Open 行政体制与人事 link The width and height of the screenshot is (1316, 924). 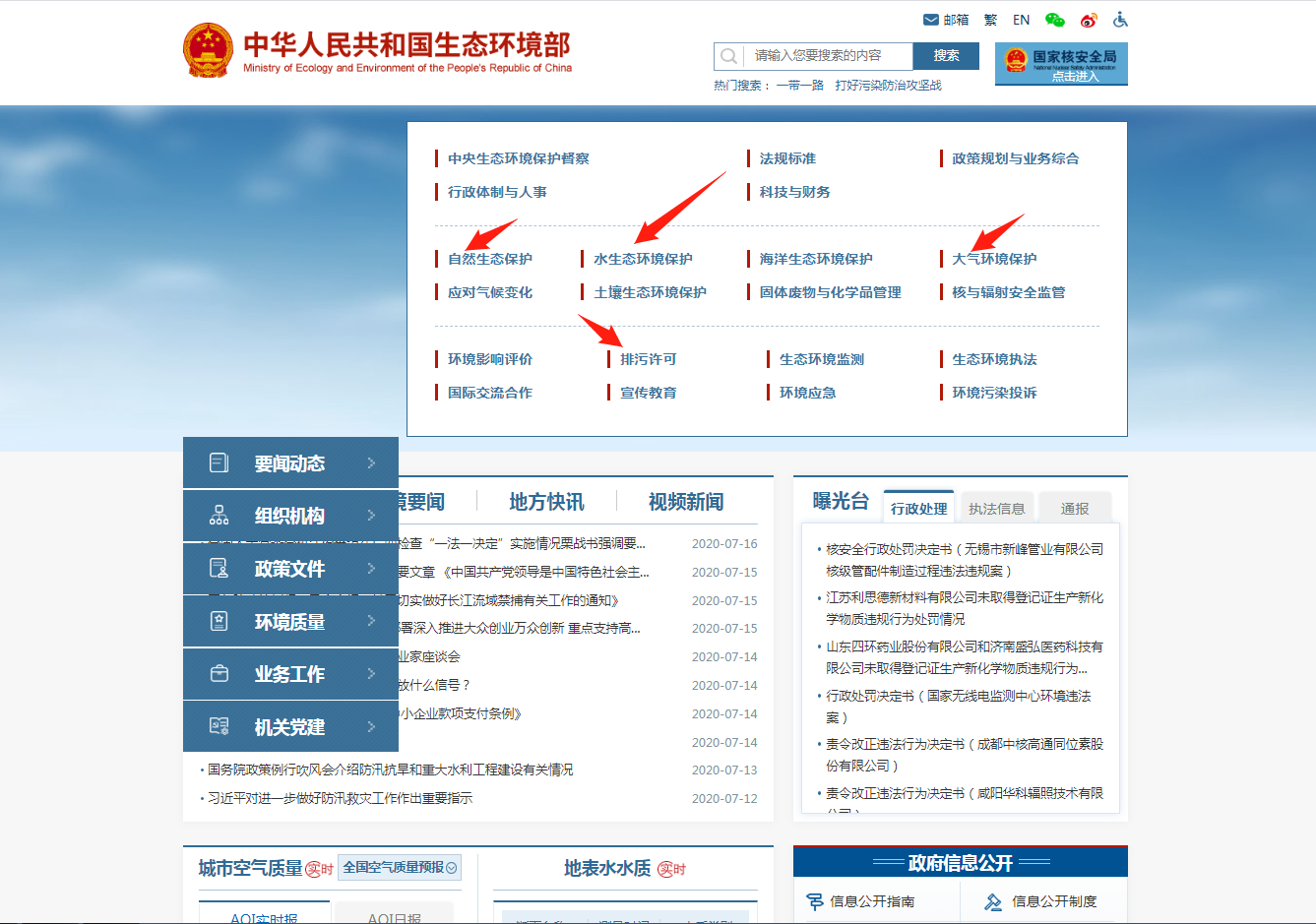(497, 192)
